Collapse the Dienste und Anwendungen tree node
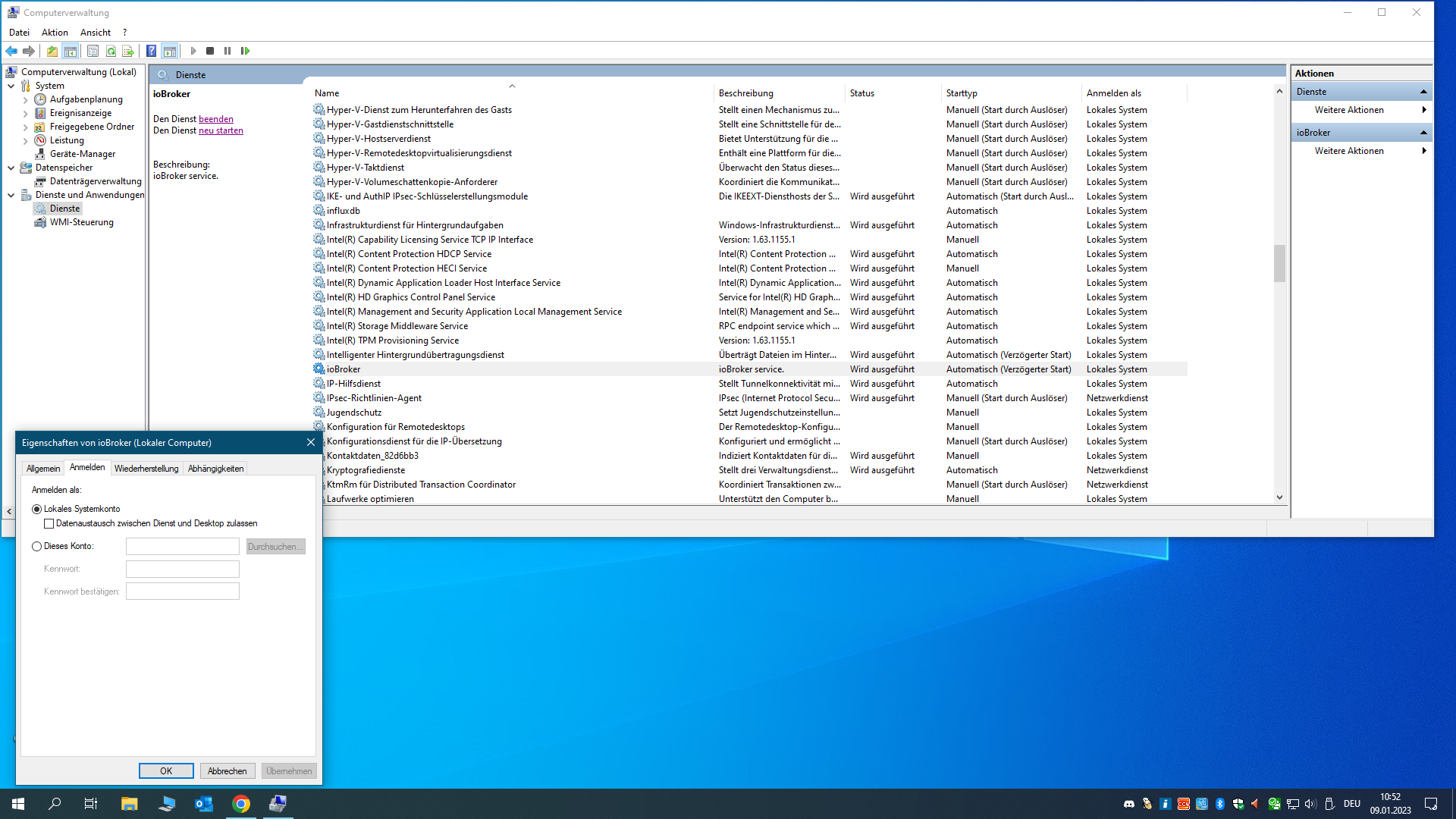1456x819 pixels. (x=11, y=195)
